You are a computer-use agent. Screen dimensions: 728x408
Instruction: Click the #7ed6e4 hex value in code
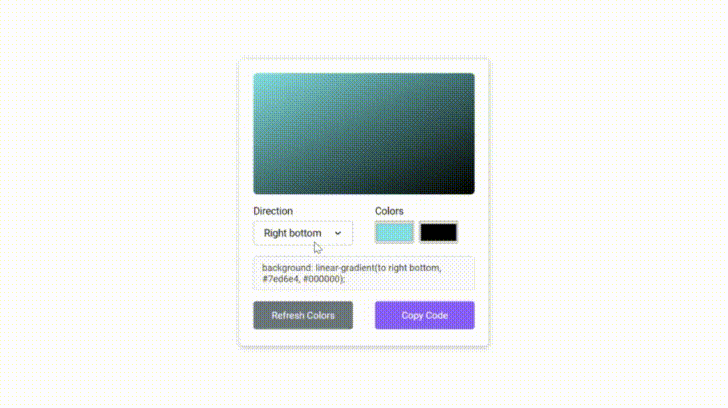pyautogui.click(x=280, y=279)
